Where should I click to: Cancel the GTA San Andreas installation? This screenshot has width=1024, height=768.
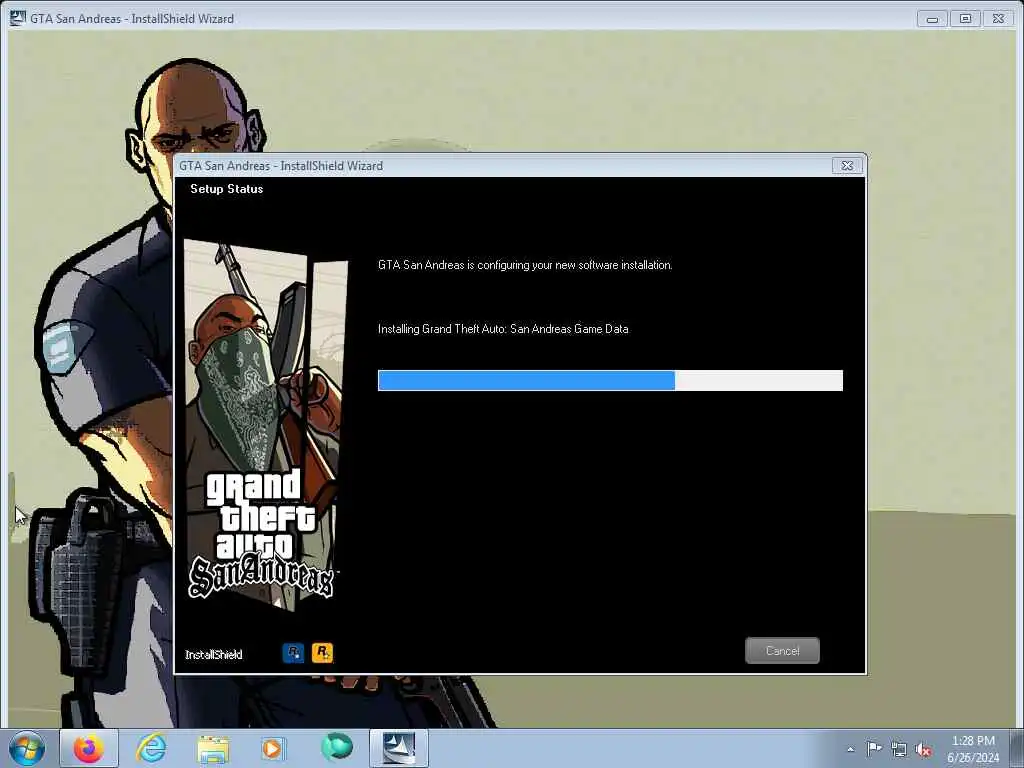tap(782, 650)
